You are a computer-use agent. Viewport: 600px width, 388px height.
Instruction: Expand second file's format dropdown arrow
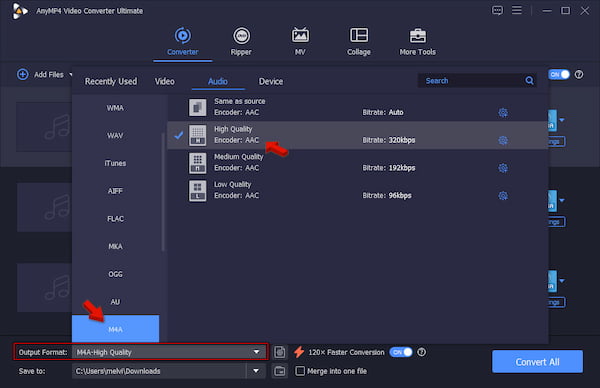(562, 201)
